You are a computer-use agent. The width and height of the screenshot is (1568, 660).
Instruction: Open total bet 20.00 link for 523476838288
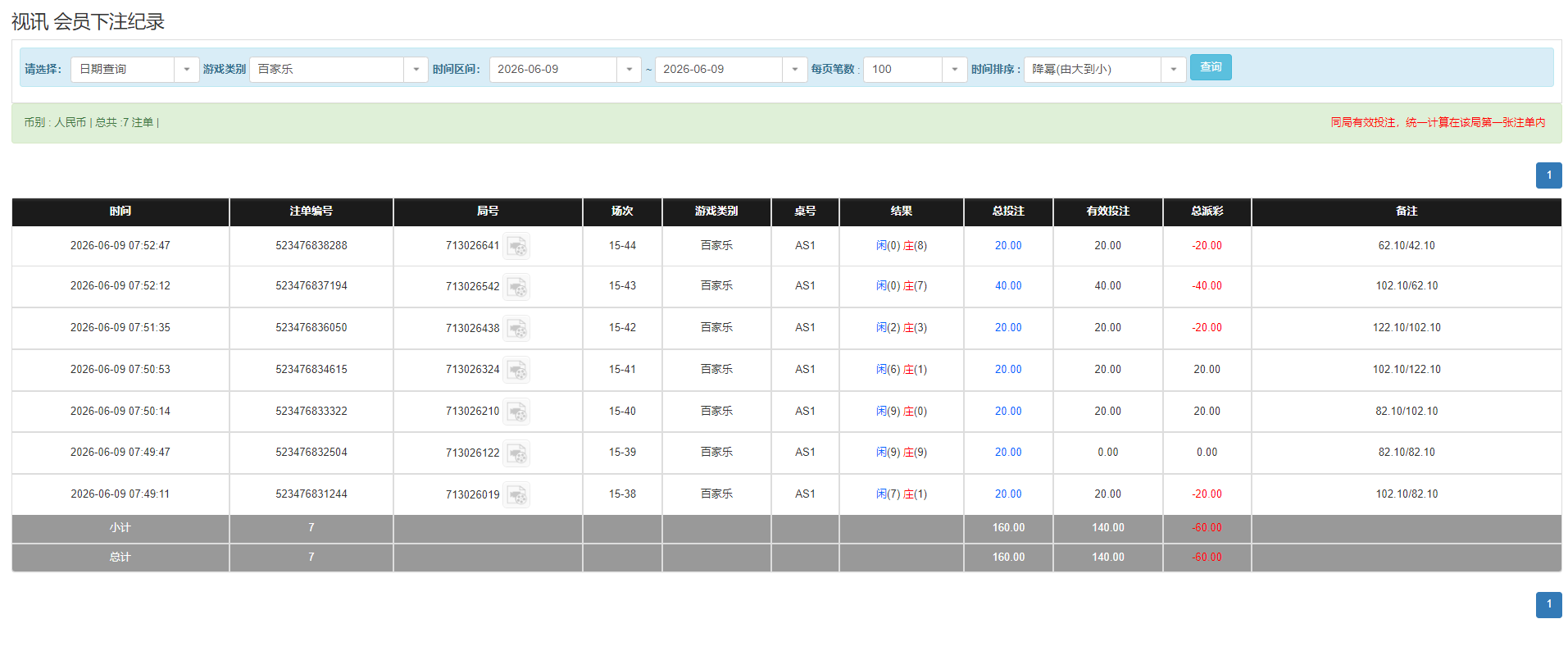1008,246
